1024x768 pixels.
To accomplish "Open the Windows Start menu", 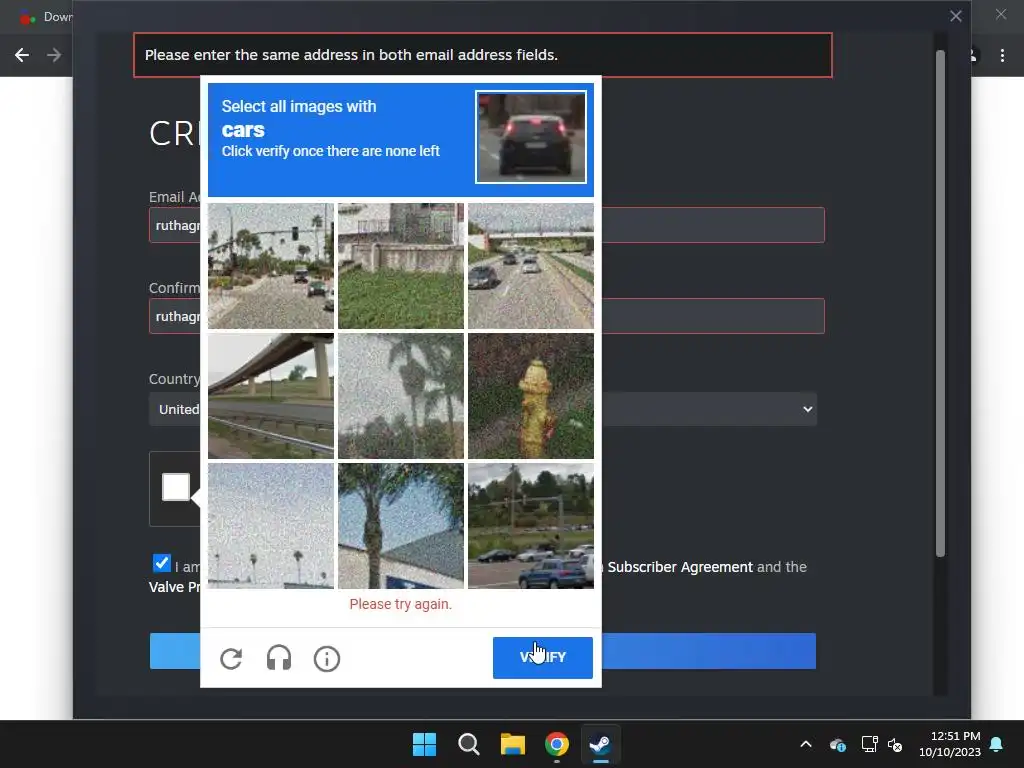I will pos(424,744).
